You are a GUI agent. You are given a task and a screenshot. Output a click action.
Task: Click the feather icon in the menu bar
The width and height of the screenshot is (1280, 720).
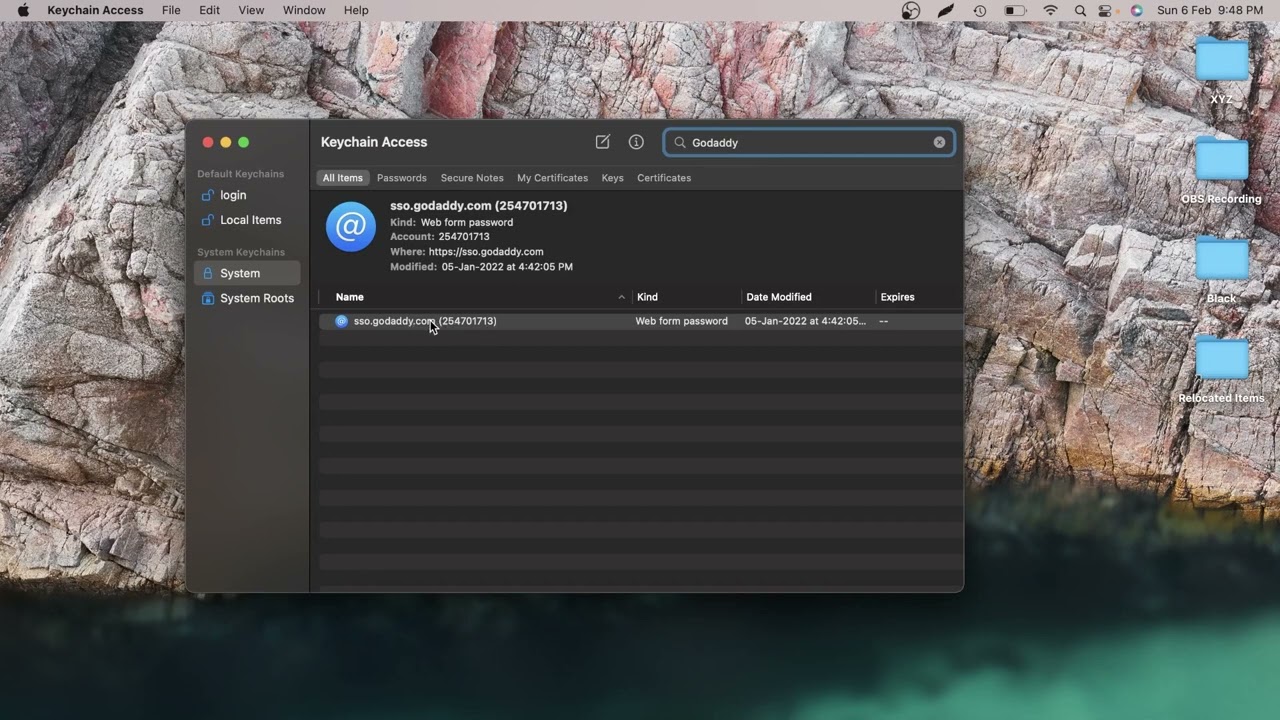pos(946,10)
